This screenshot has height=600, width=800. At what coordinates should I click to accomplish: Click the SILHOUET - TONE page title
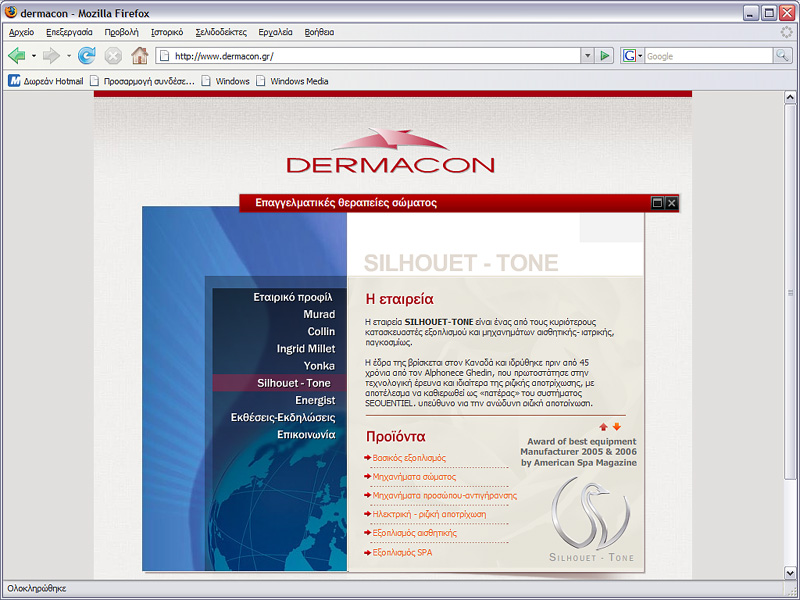click(x=461, y=263)
